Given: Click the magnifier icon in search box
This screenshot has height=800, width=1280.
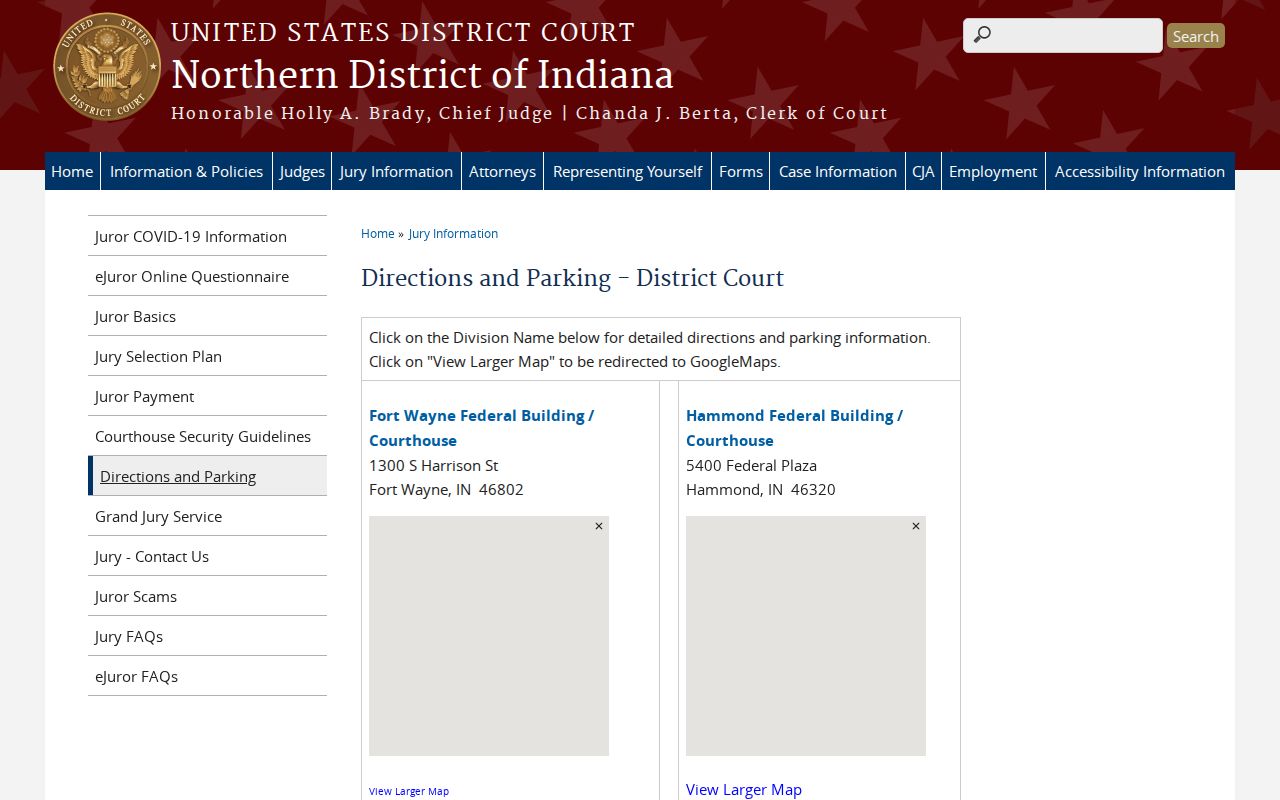Looking at the screenshot, I should [982, 35].
